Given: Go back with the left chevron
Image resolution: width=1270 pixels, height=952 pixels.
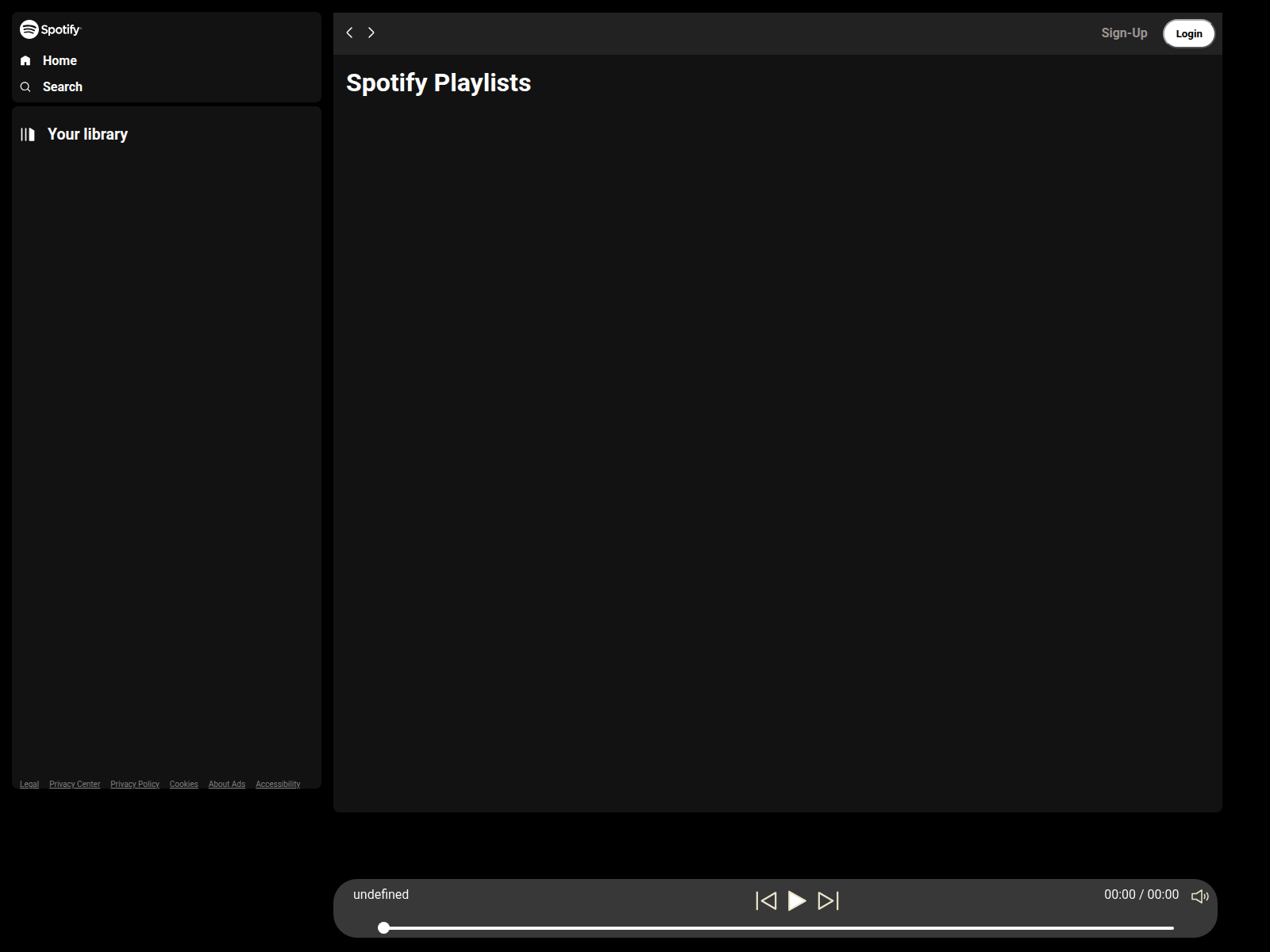Looking at the screenshot, I should click(x=349, y=33).
